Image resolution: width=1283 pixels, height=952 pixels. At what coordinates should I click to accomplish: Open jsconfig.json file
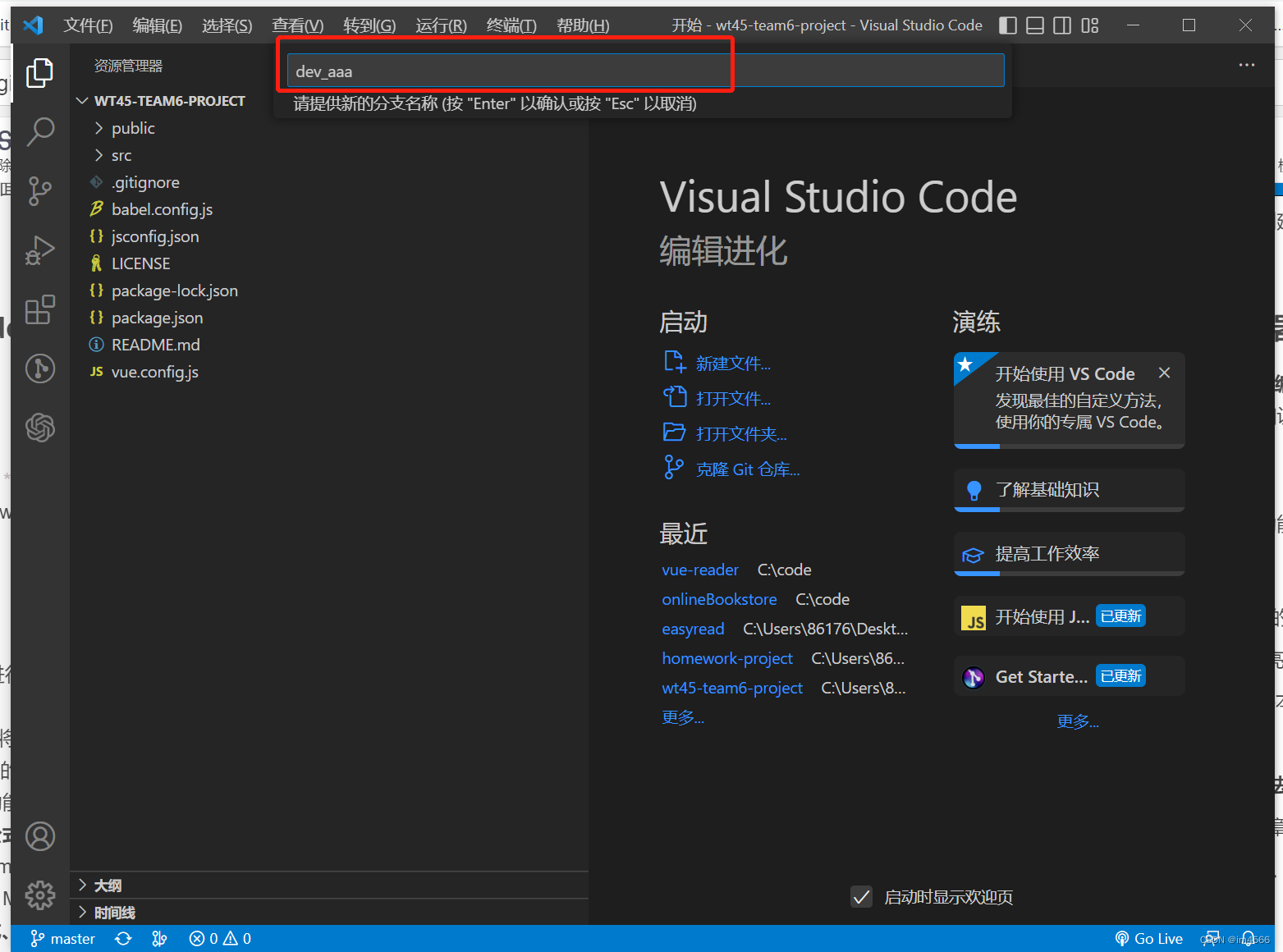click(x=155, y=236)
